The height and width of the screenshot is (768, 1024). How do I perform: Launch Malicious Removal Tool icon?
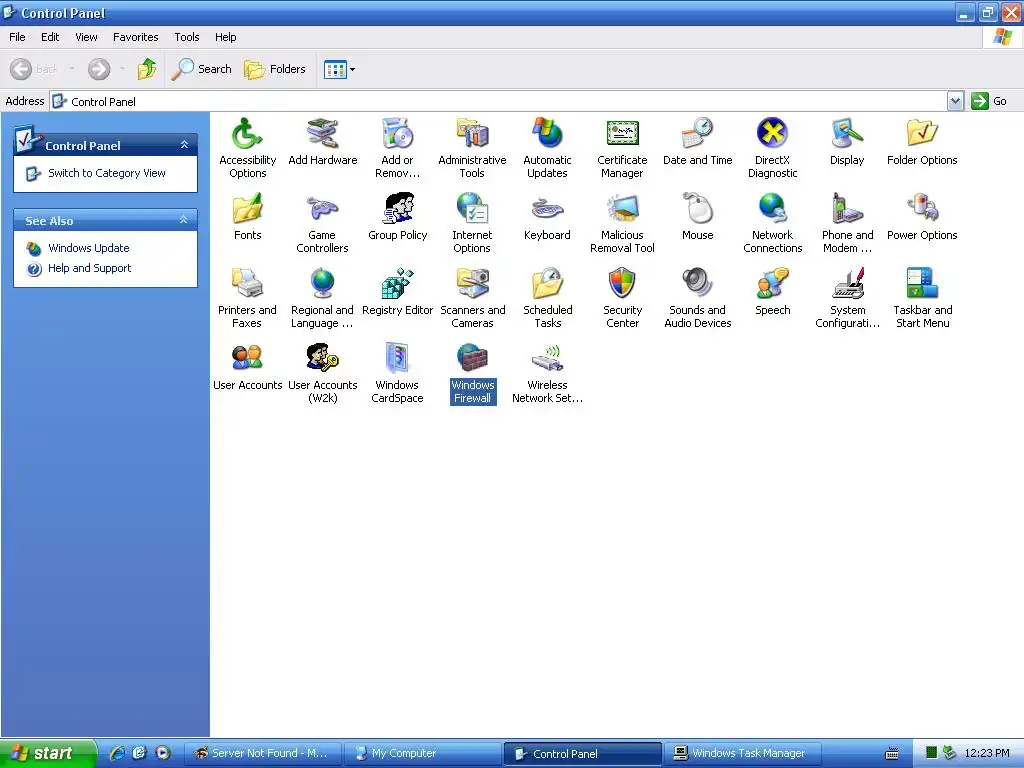[622, 209]
